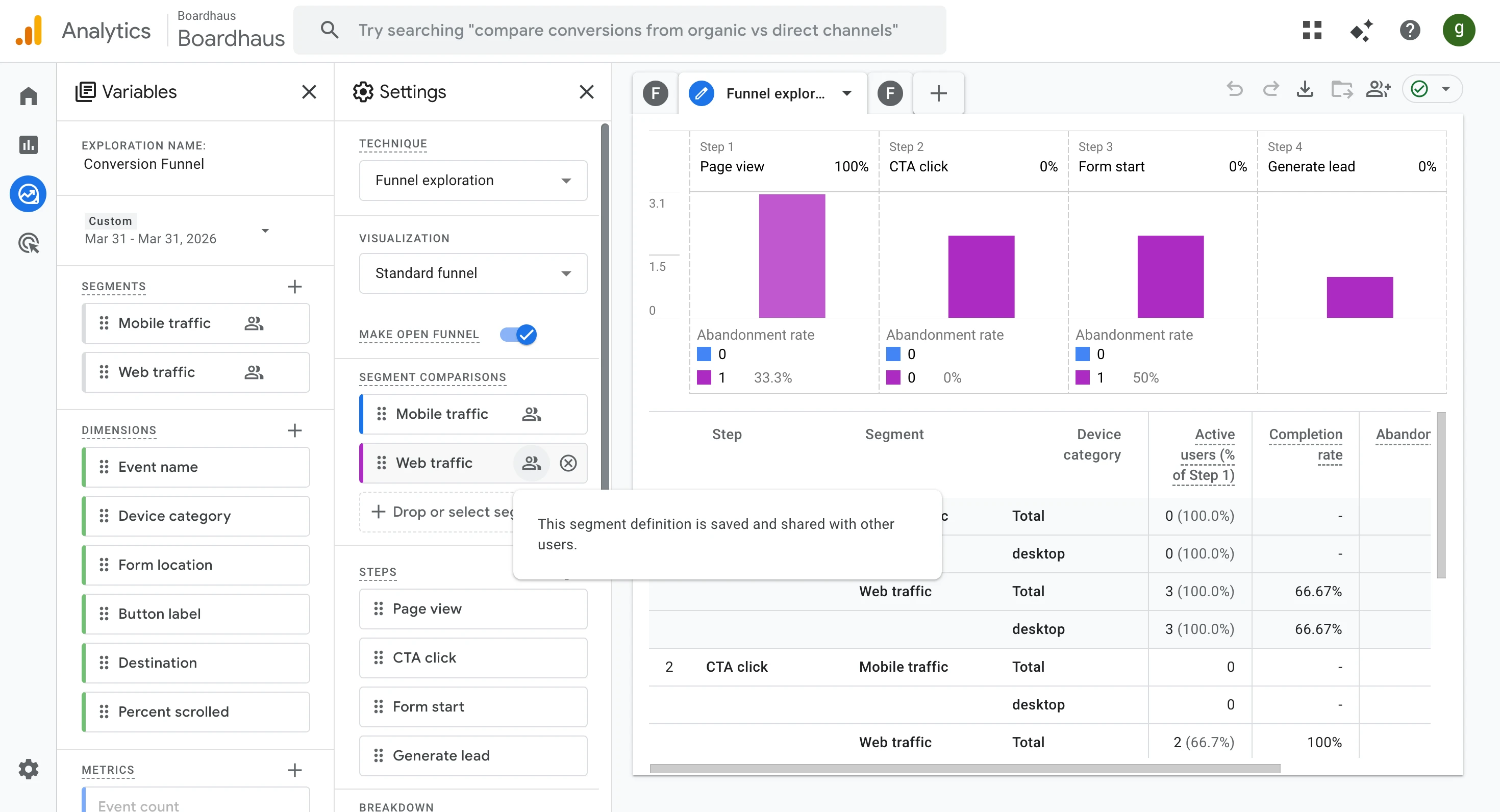Add a new exploration tab with the plus

pos(938,93)
